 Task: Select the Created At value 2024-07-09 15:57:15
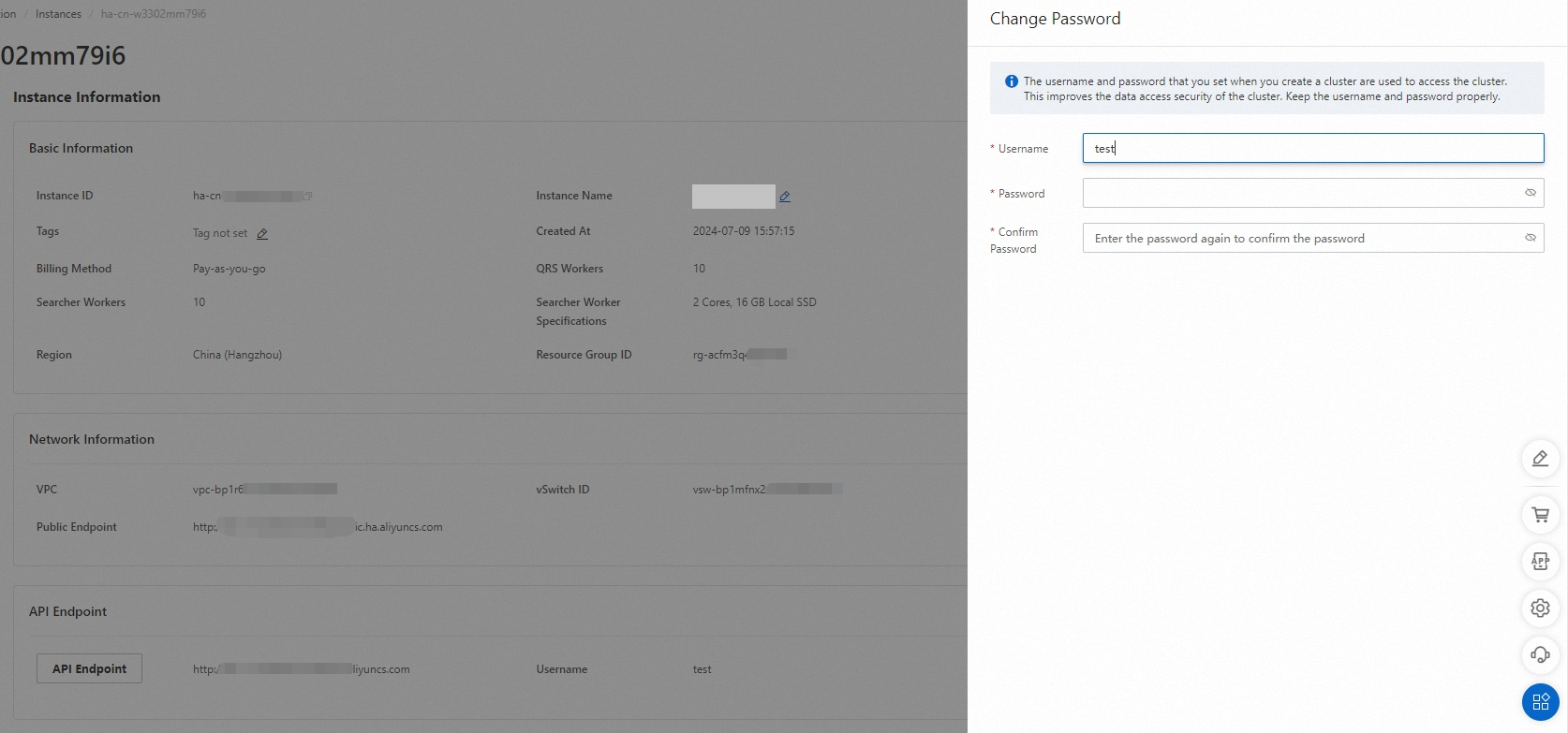[744, 231]
